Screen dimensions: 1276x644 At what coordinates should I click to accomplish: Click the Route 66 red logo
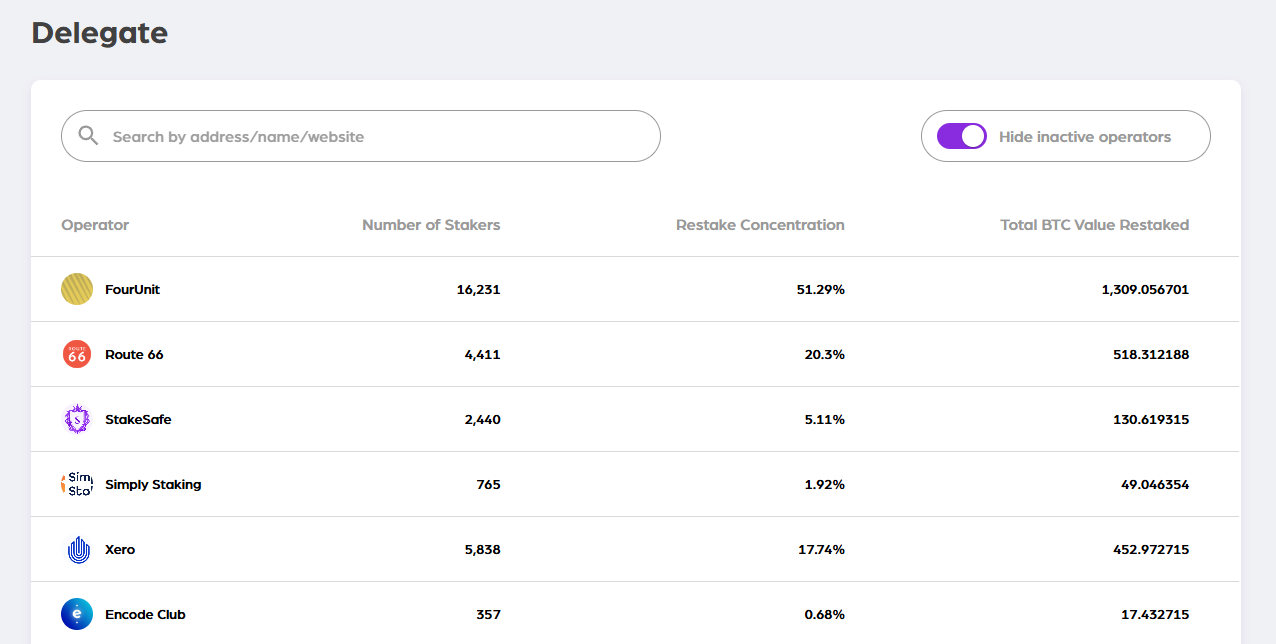[77, 354]
